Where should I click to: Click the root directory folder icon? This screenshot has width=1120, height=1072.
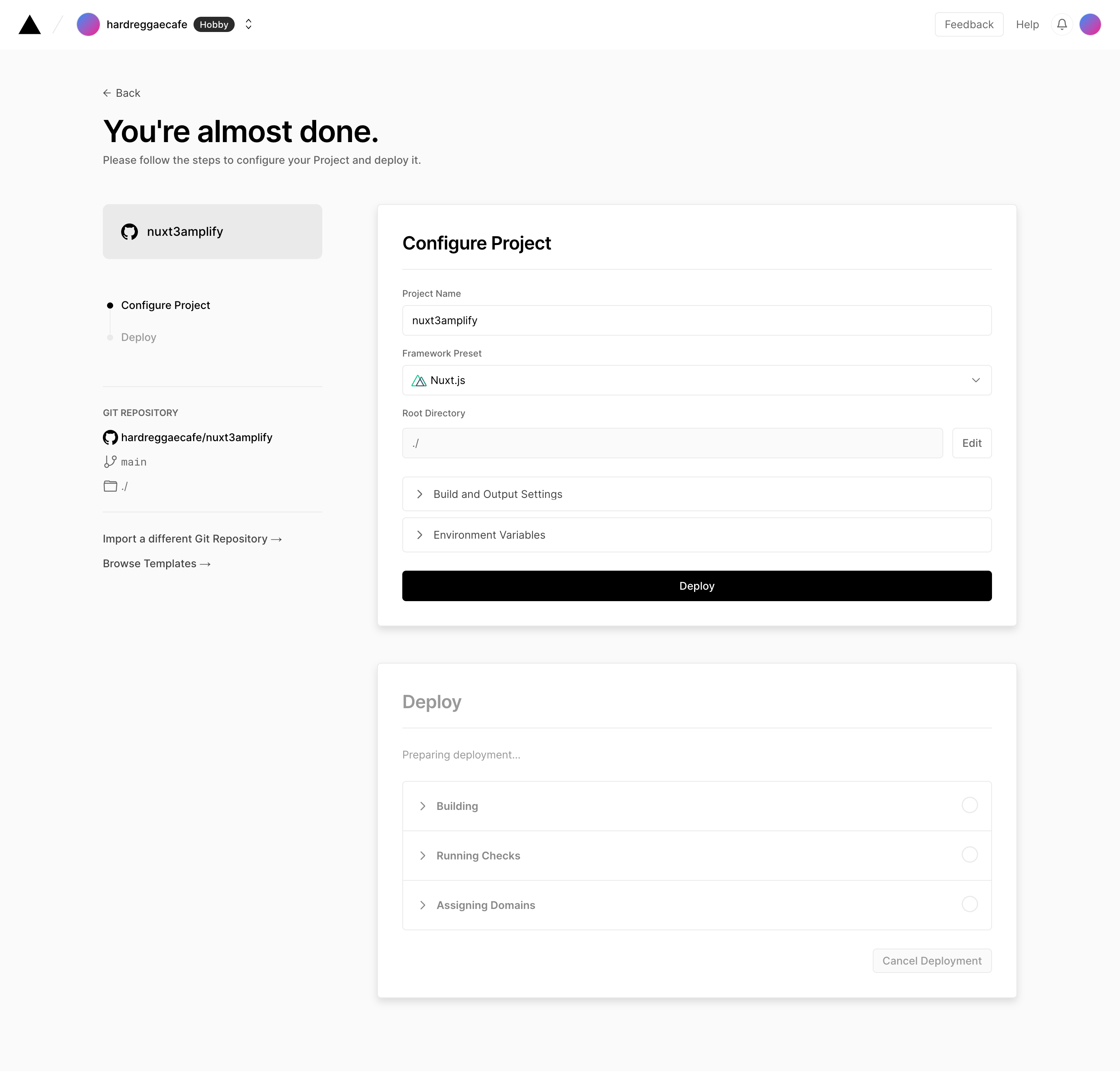pos(110,486)
